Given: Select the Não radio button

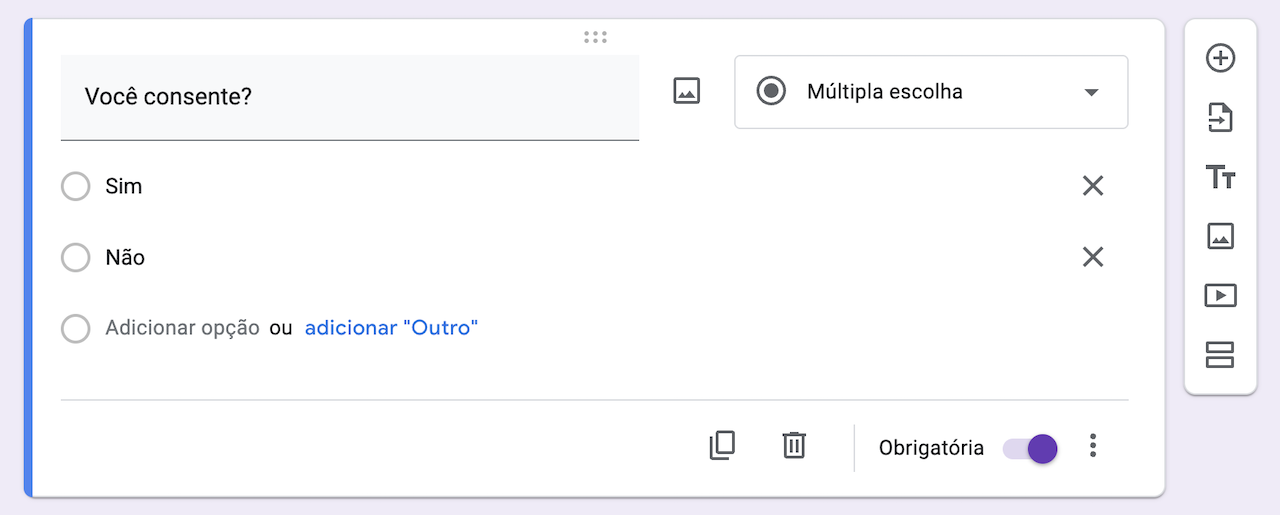Looking at the screenshot, I should click(76, 258).
